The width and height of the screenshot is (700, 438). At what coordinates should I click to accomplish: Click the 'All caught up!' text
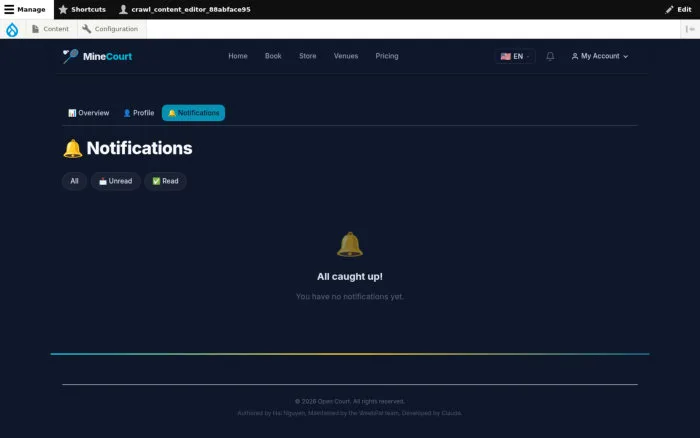tap(350, 277)
